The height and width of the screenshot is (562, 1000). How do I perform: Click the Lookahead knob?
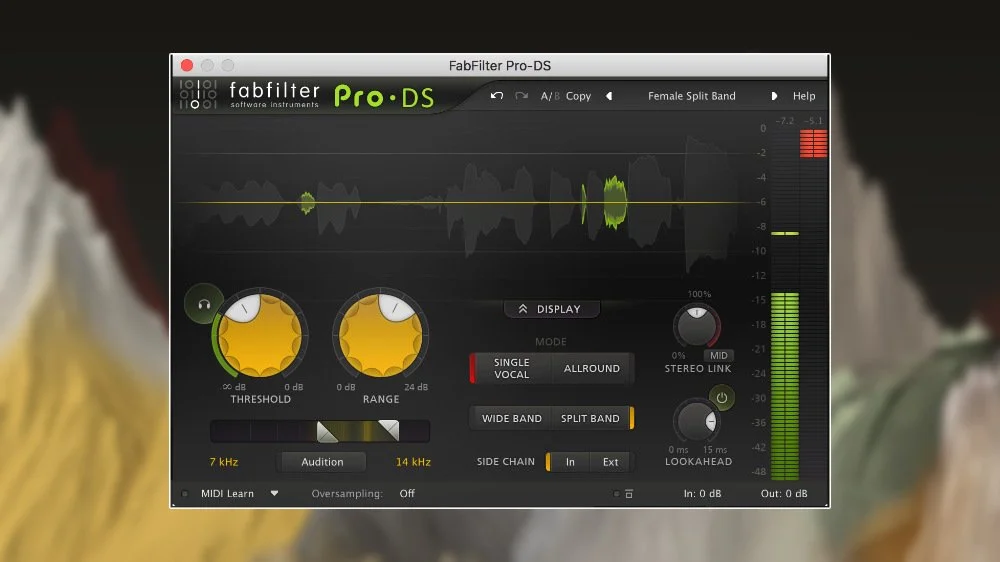[696, 421]
